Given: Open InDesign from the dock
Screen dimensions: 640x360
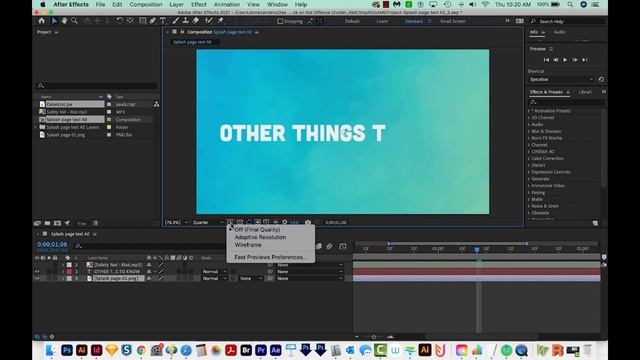Looking at the screenshot, I should [x=96, y=350].
